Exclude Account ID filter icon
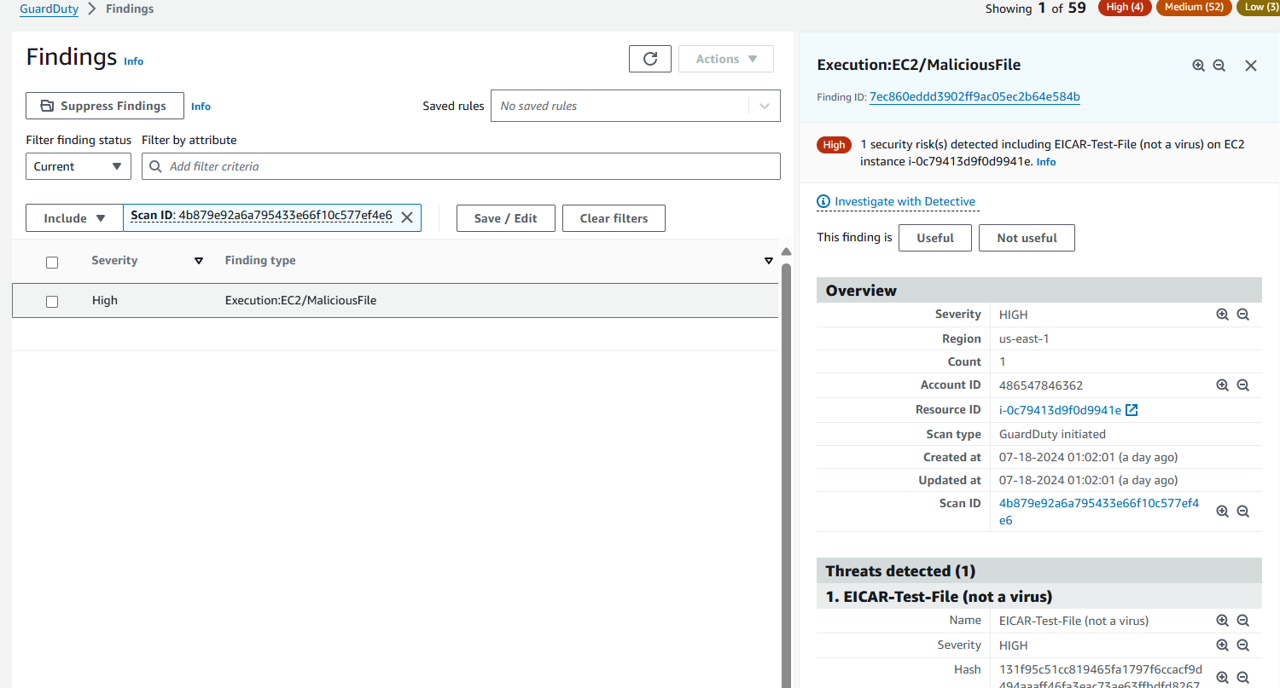This screenshot has height=688, width=1280. point(1243,385)
